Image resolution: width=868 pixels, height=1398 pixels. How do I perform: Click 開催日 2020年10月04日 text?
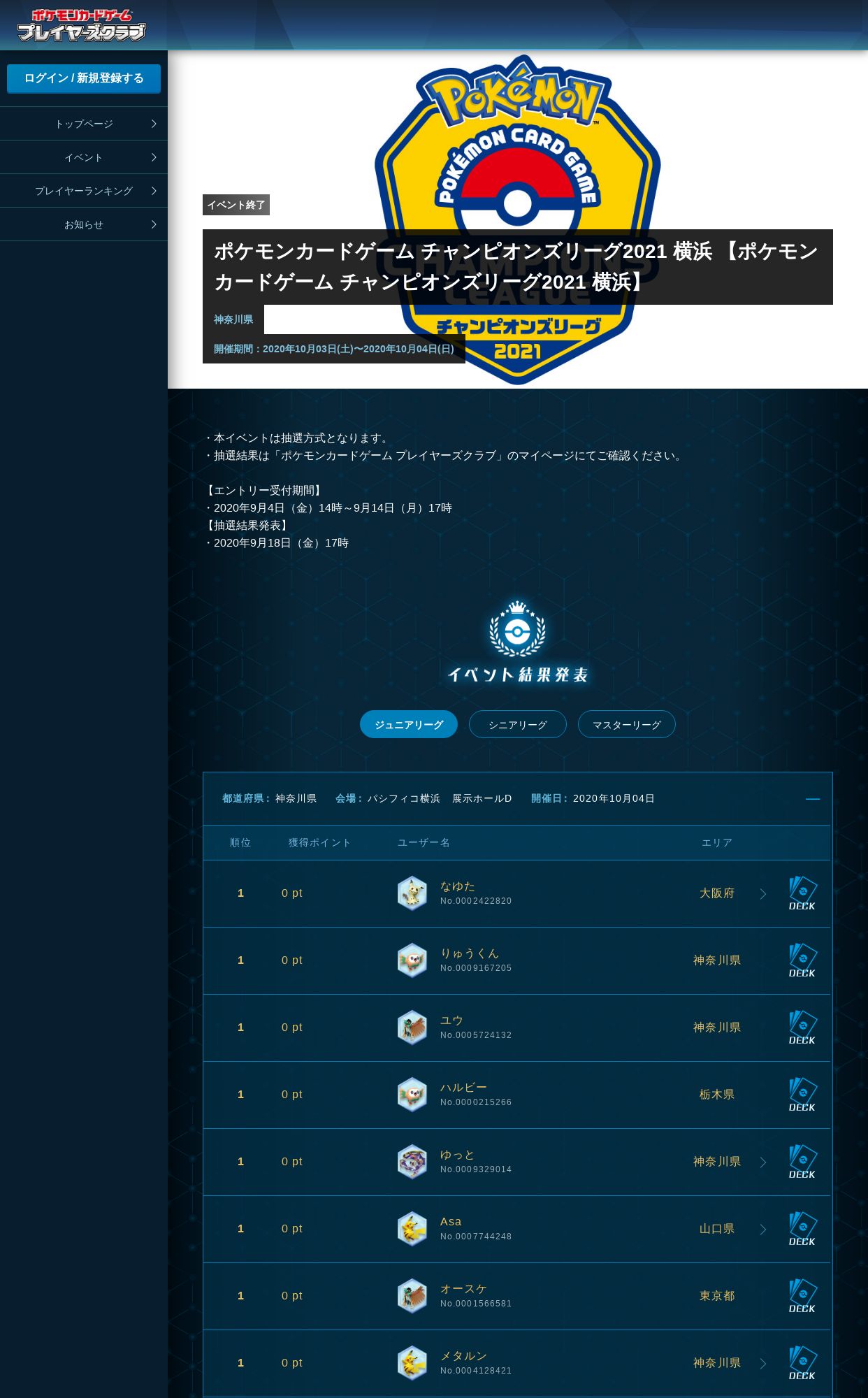pyautogui.click(x=593, y=798)
